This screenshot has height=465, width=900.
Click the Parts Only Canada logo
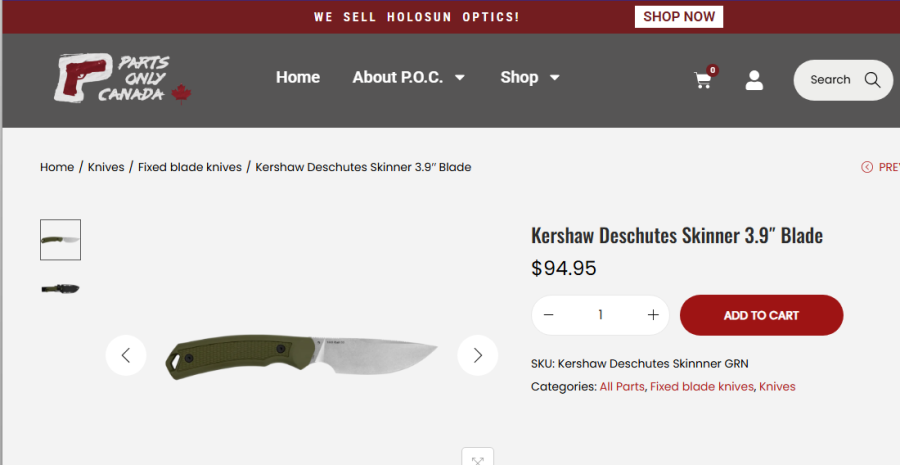click(x=122, y=78)
